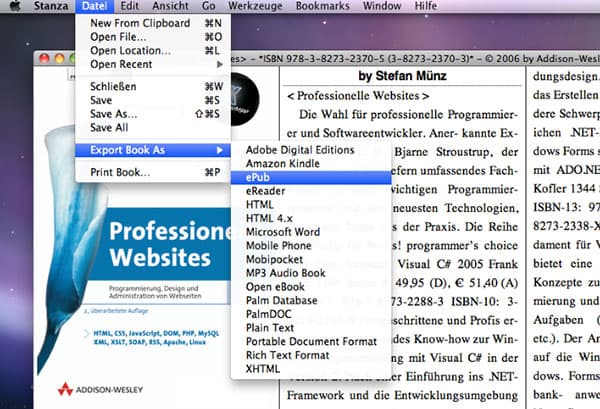Click the Save menu entry

coord(153,100)
